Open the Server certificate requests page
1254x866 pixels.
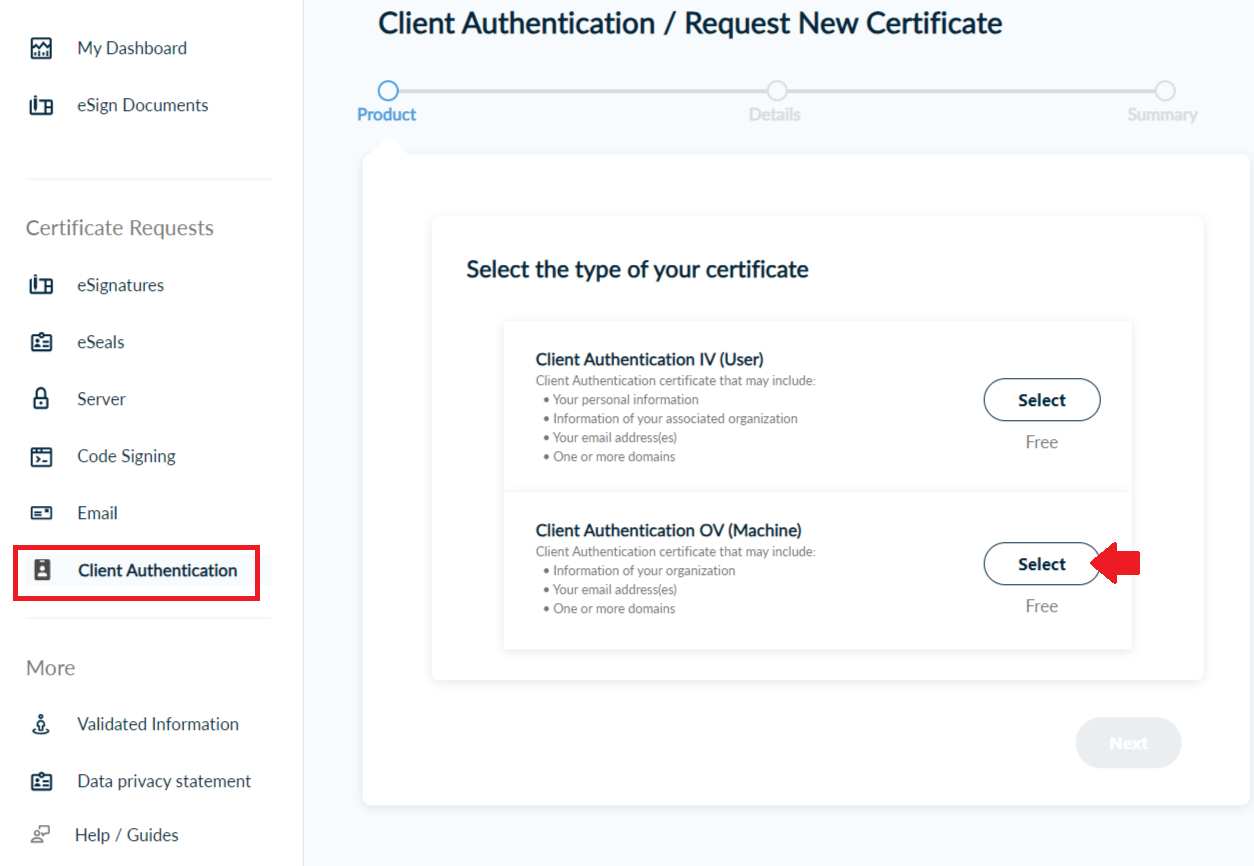click(x=101, y=399)
